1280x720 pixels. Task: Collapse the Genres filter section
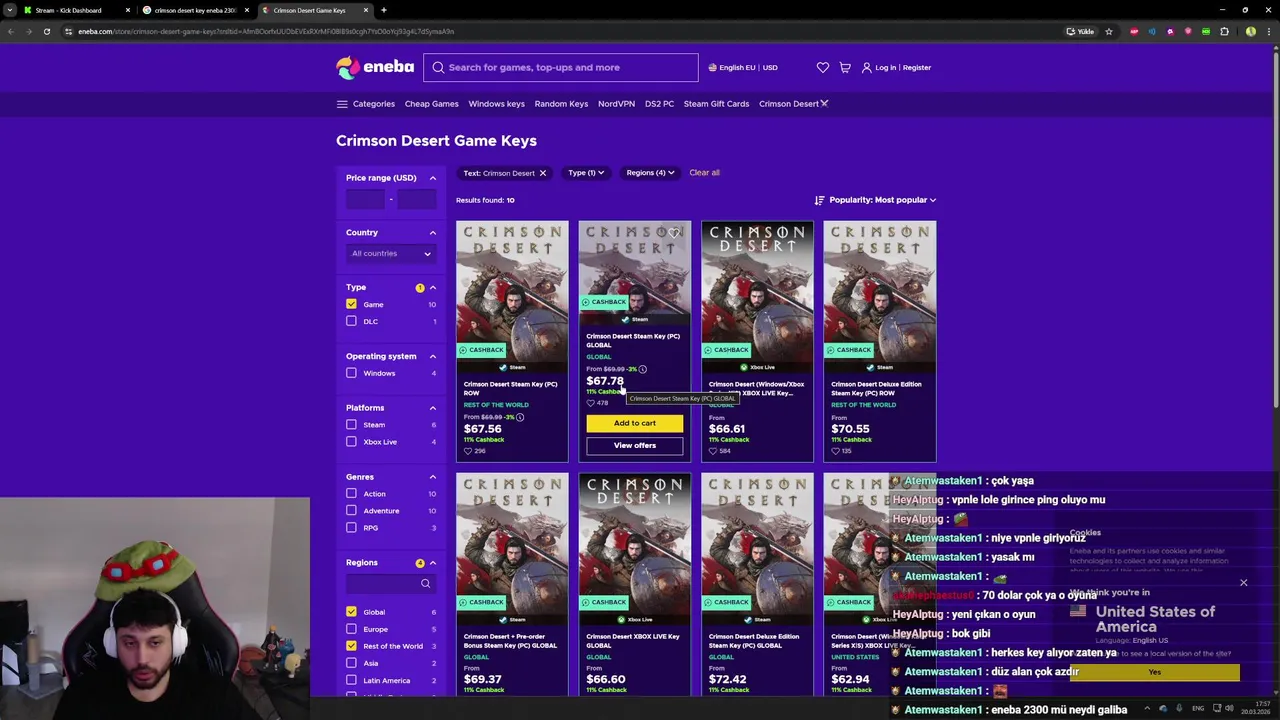pos(433,477)
